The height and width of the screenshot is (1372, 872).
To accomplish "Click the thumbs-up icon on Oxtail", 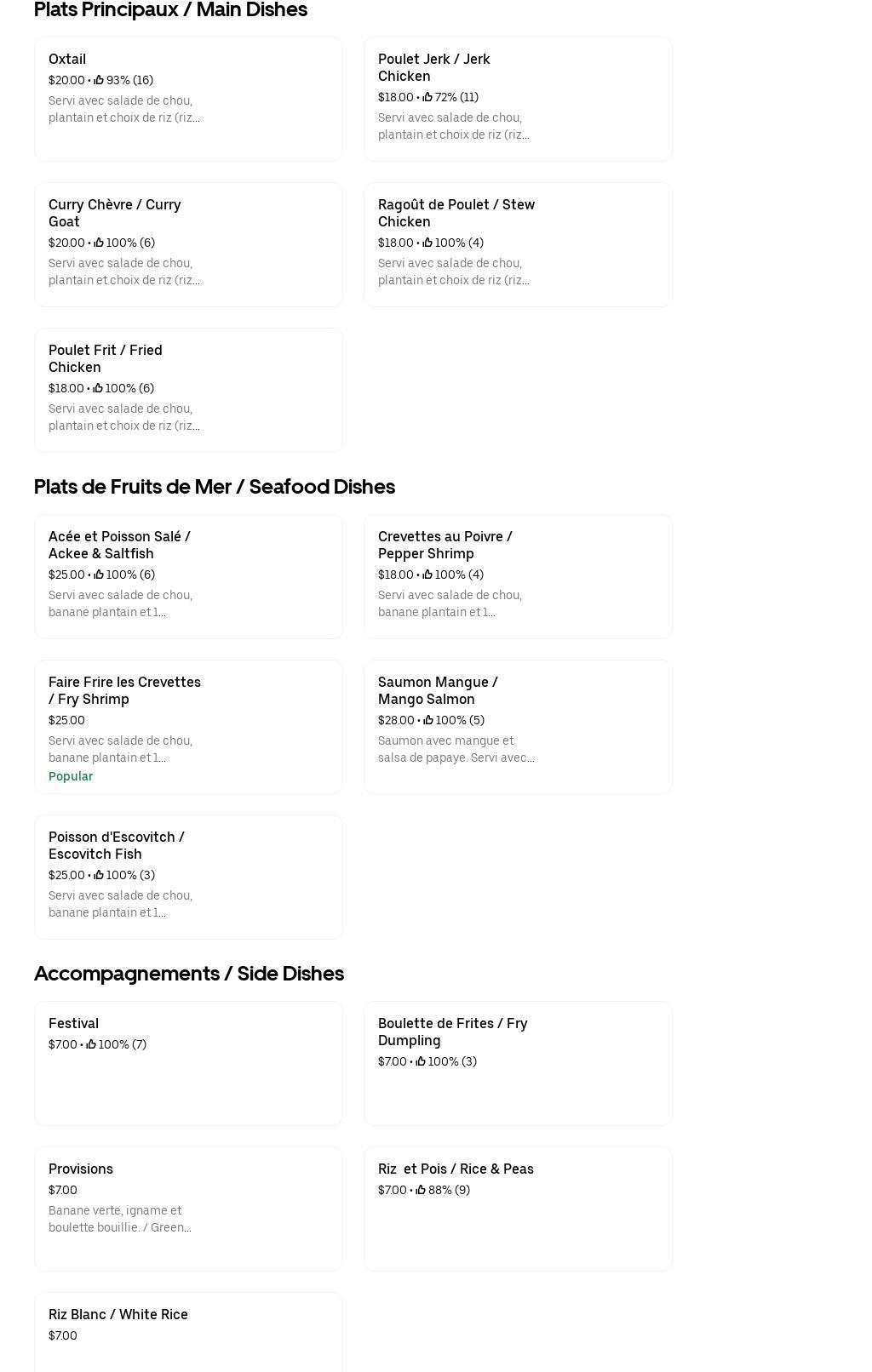I will coord(99,80).
